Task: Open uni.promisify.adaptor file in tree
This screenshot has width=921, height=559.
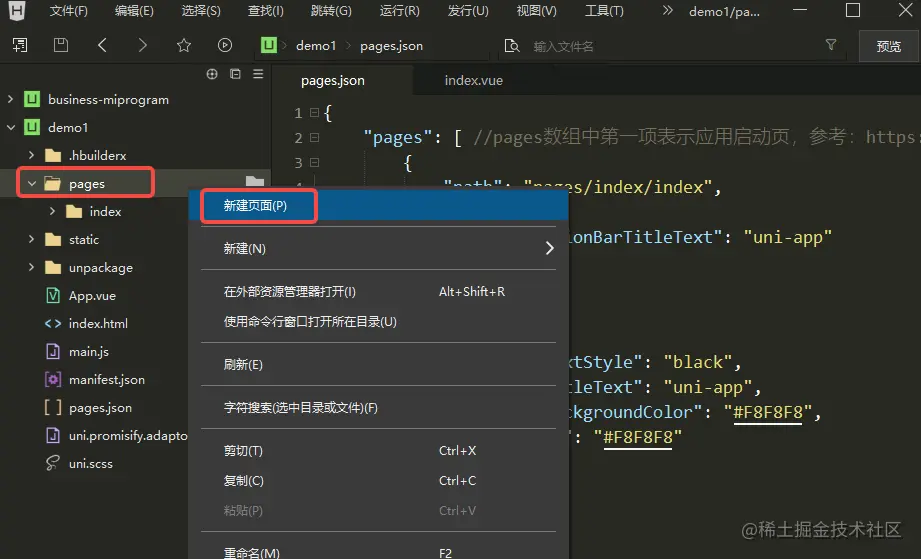Action: point(128,436)
